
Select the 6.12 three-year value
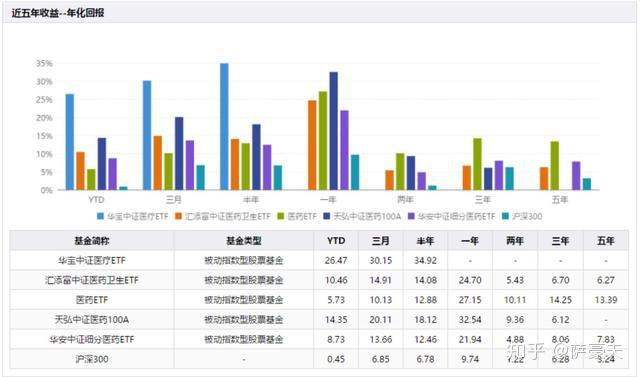point(560,319)
